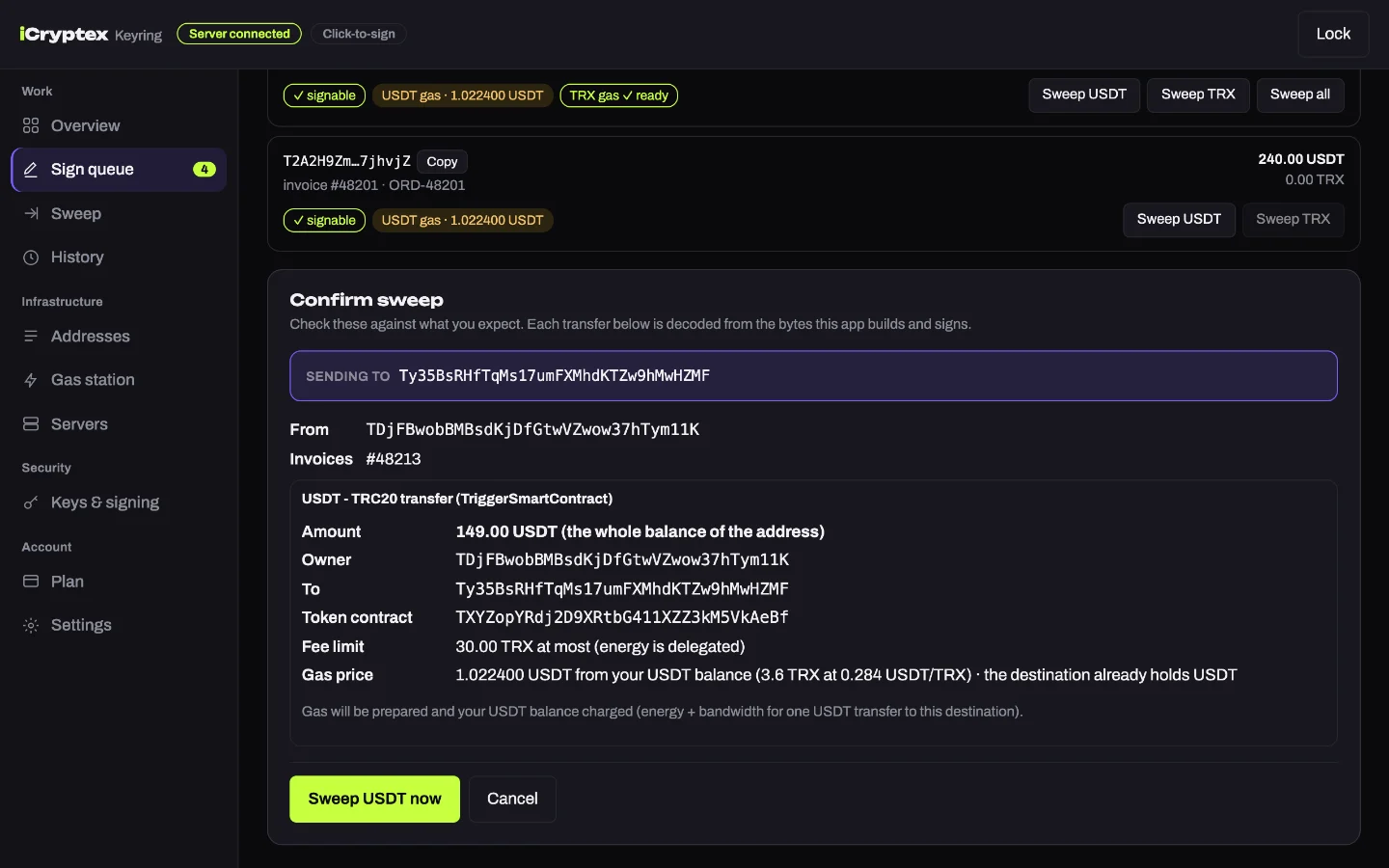
Task: Cancel the confirm sweep dialog
Action: click(512, 799)
